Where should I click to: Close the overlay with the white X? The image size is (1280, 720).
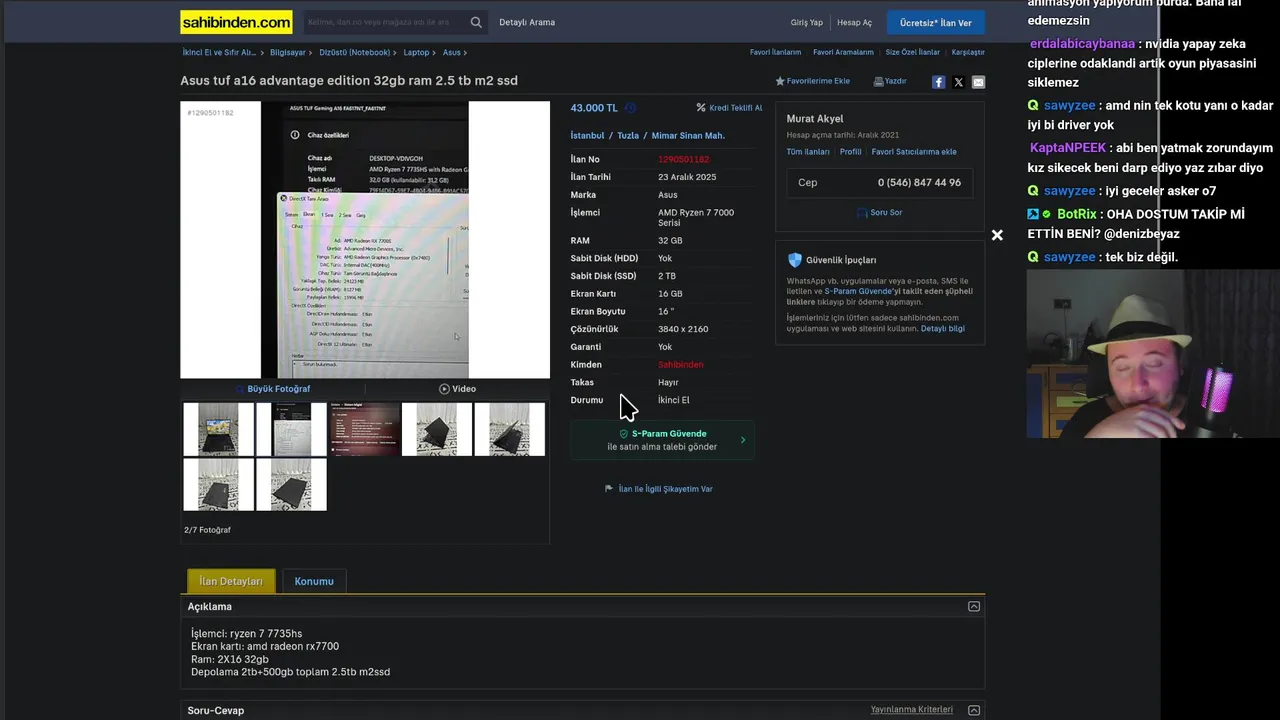997,235
